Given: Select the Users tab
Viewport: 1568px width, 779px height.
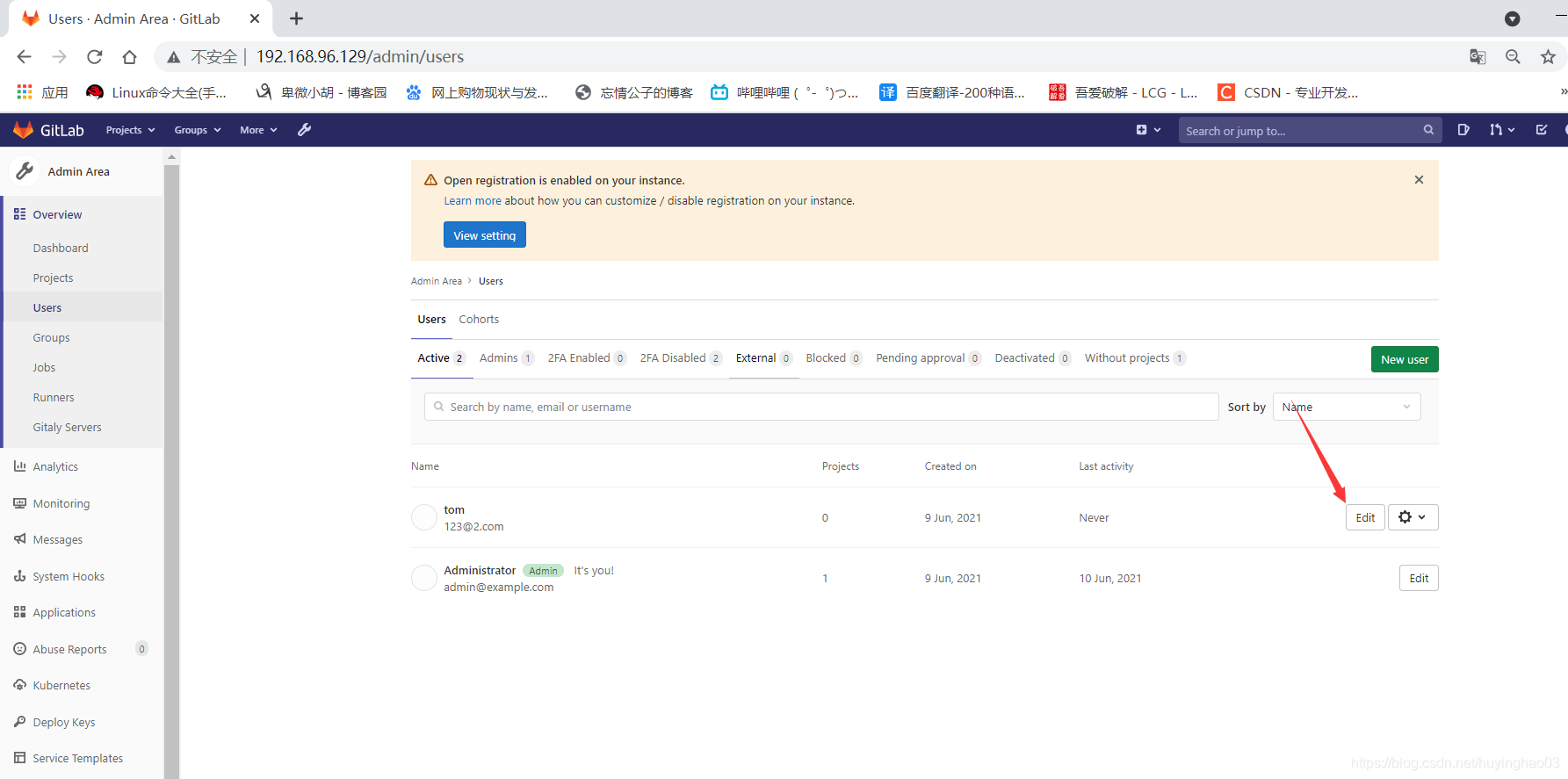Looking at the screenshot, I should (x=431, y=320).
